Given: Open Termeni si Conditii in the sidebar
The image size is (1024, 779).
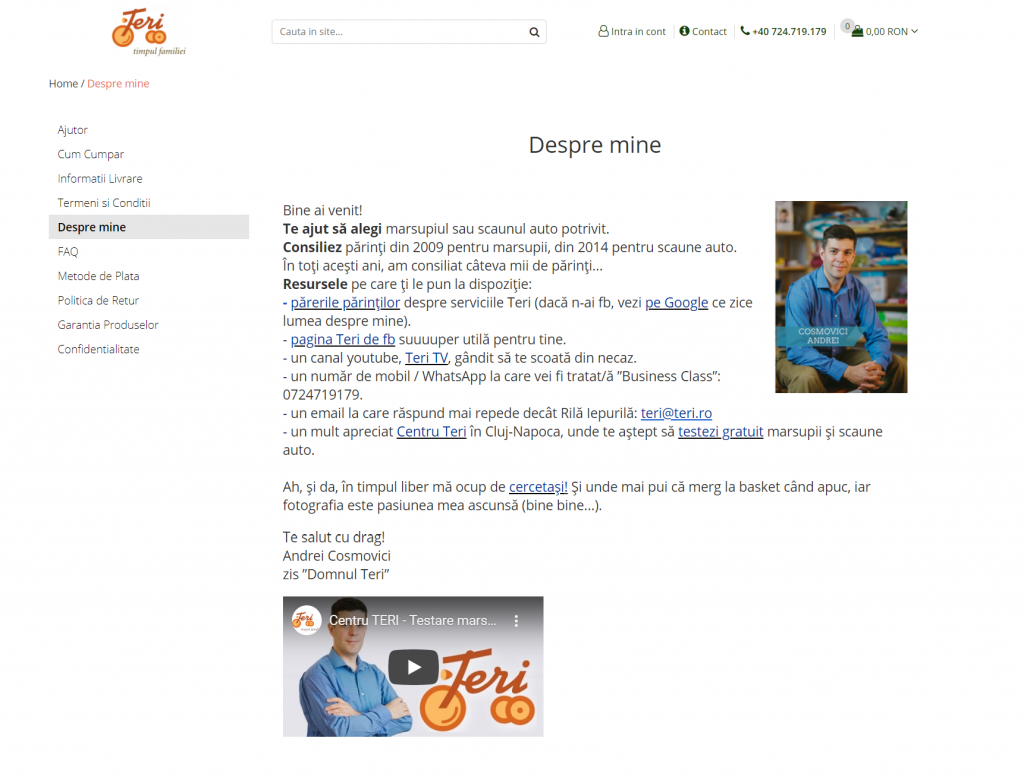Looking at the screenshot, I should coord(104,203).
